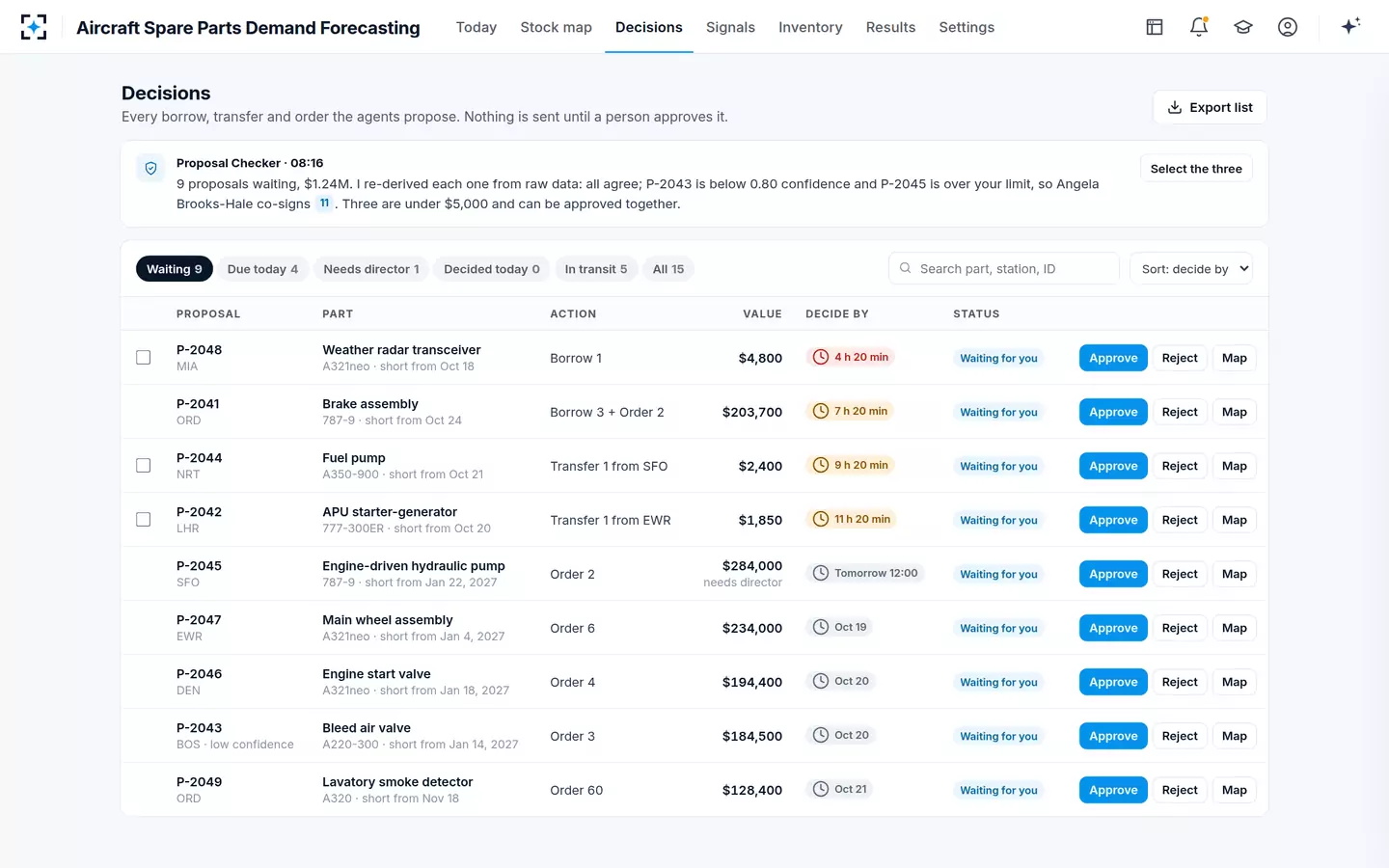Click the $284,000 value cell
Image resolution: width=1389 pixels, height=868 pixels.
(752, 566)
